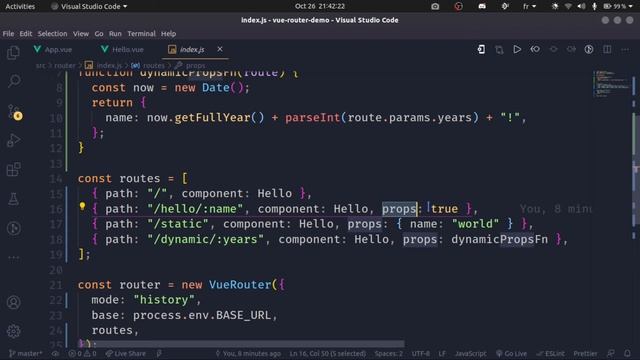Open the Activities overview

coord(20,6)
